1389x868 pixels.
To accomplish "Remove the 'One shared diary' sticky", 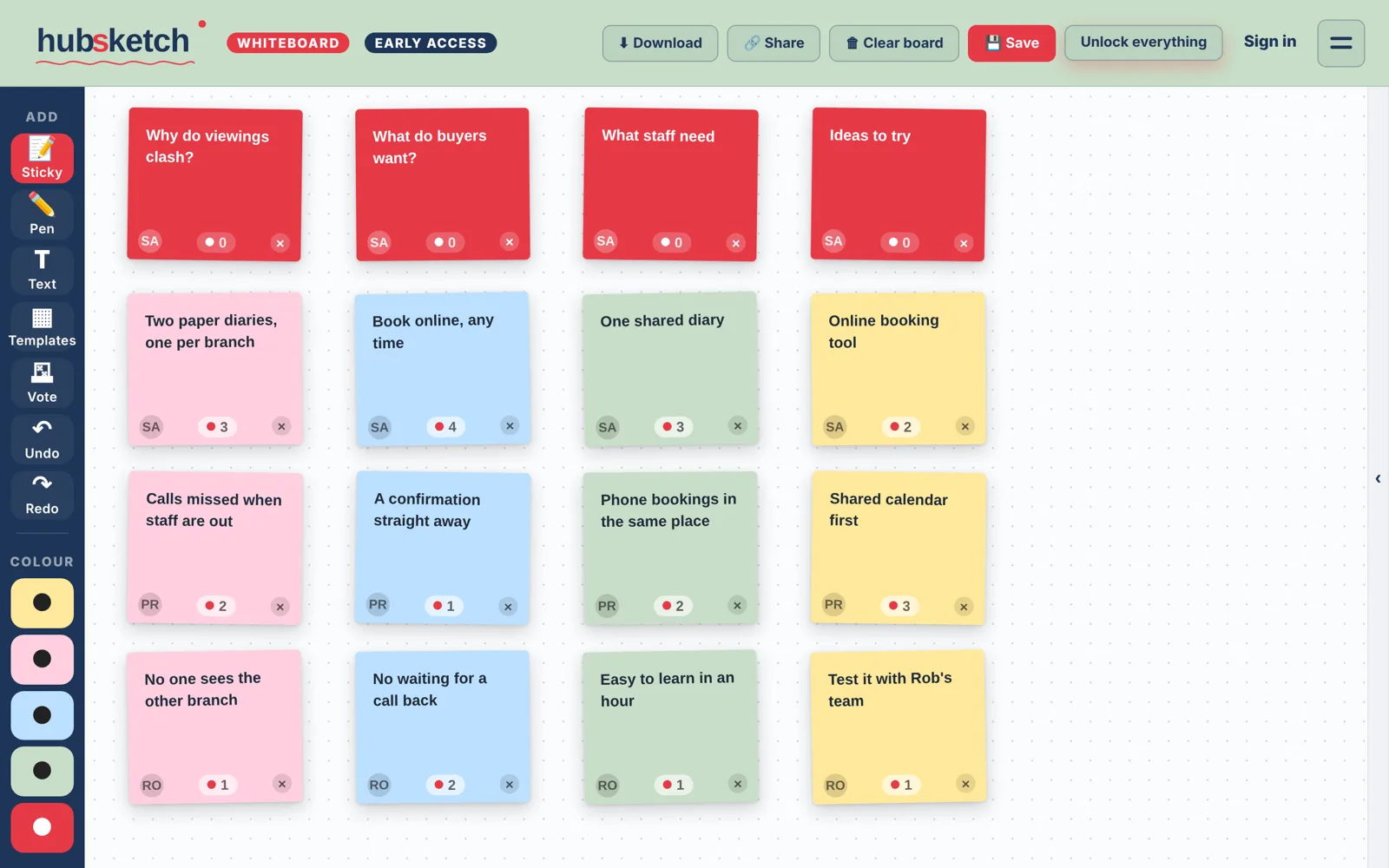I will (737, 425).
